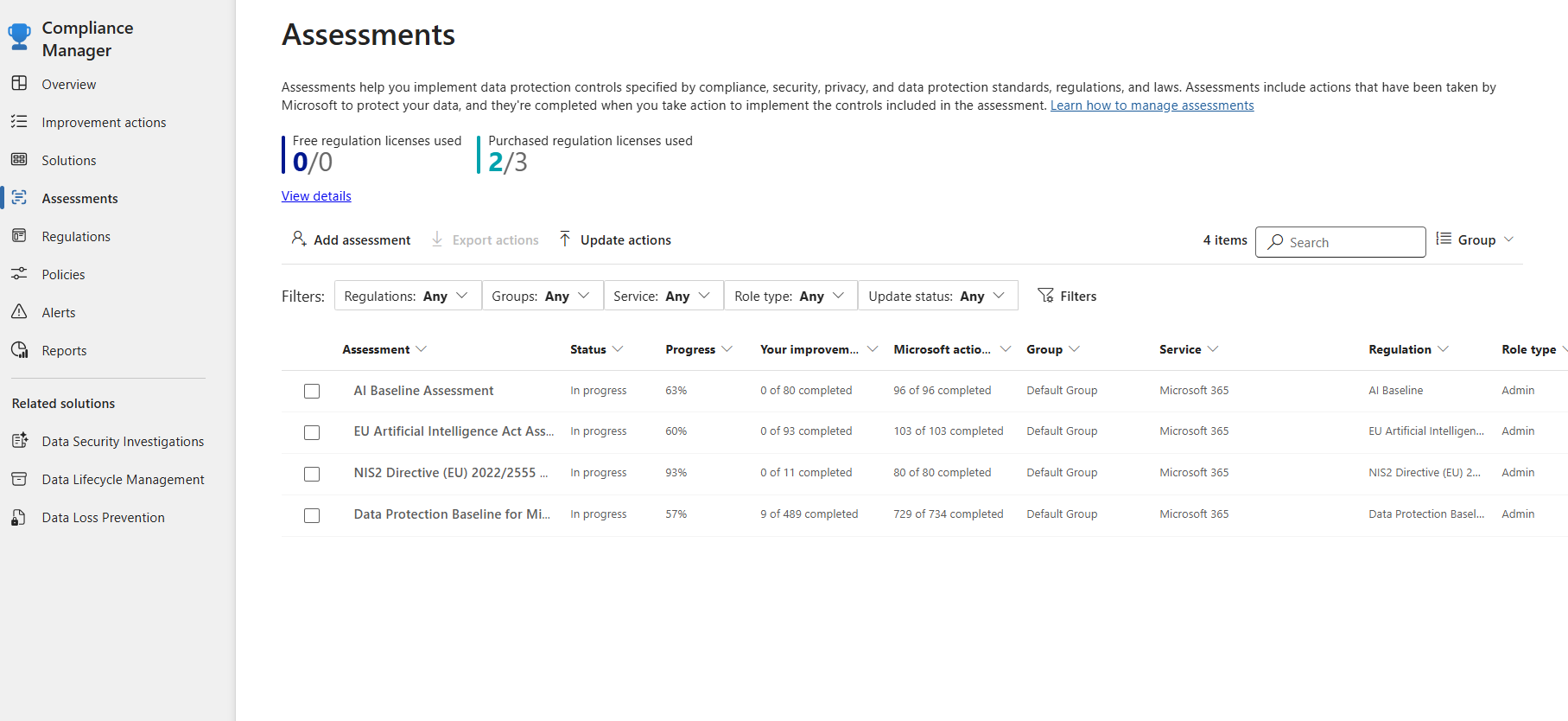Viewport: 1568px width, 721px height.
Task: Click the Add assessment button
Action: pyautogui.click(x=351, y=239)
